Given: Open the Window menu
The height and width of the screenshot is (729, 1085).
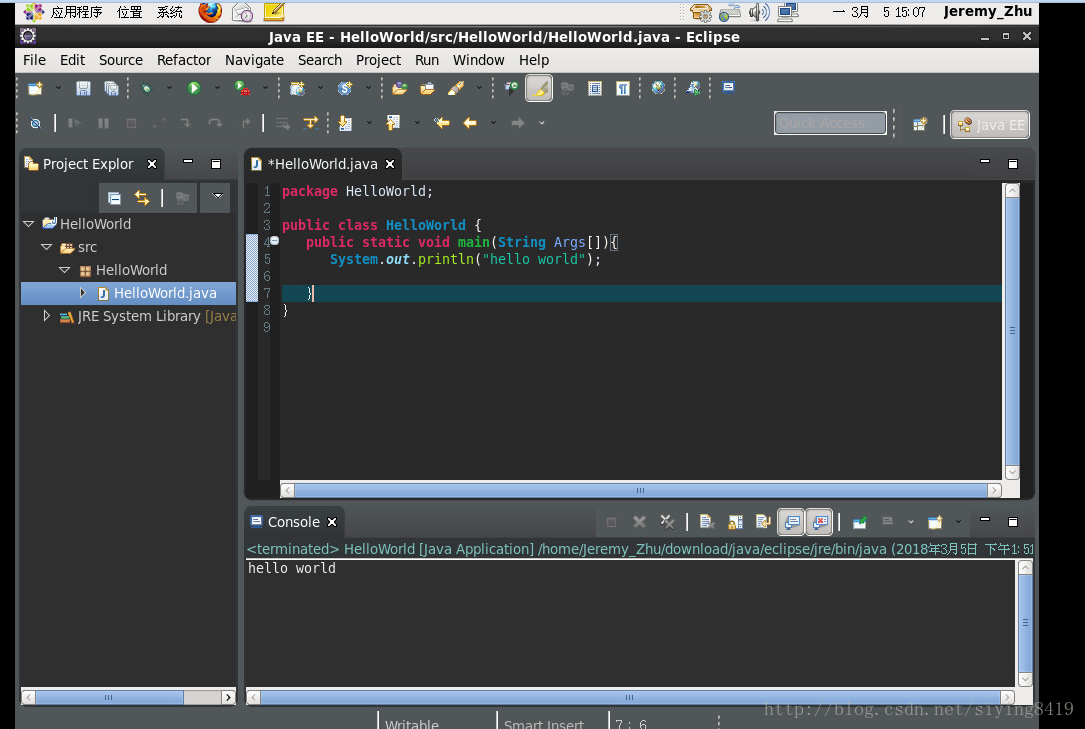Looking at the screenshot, I should (478, 60).
